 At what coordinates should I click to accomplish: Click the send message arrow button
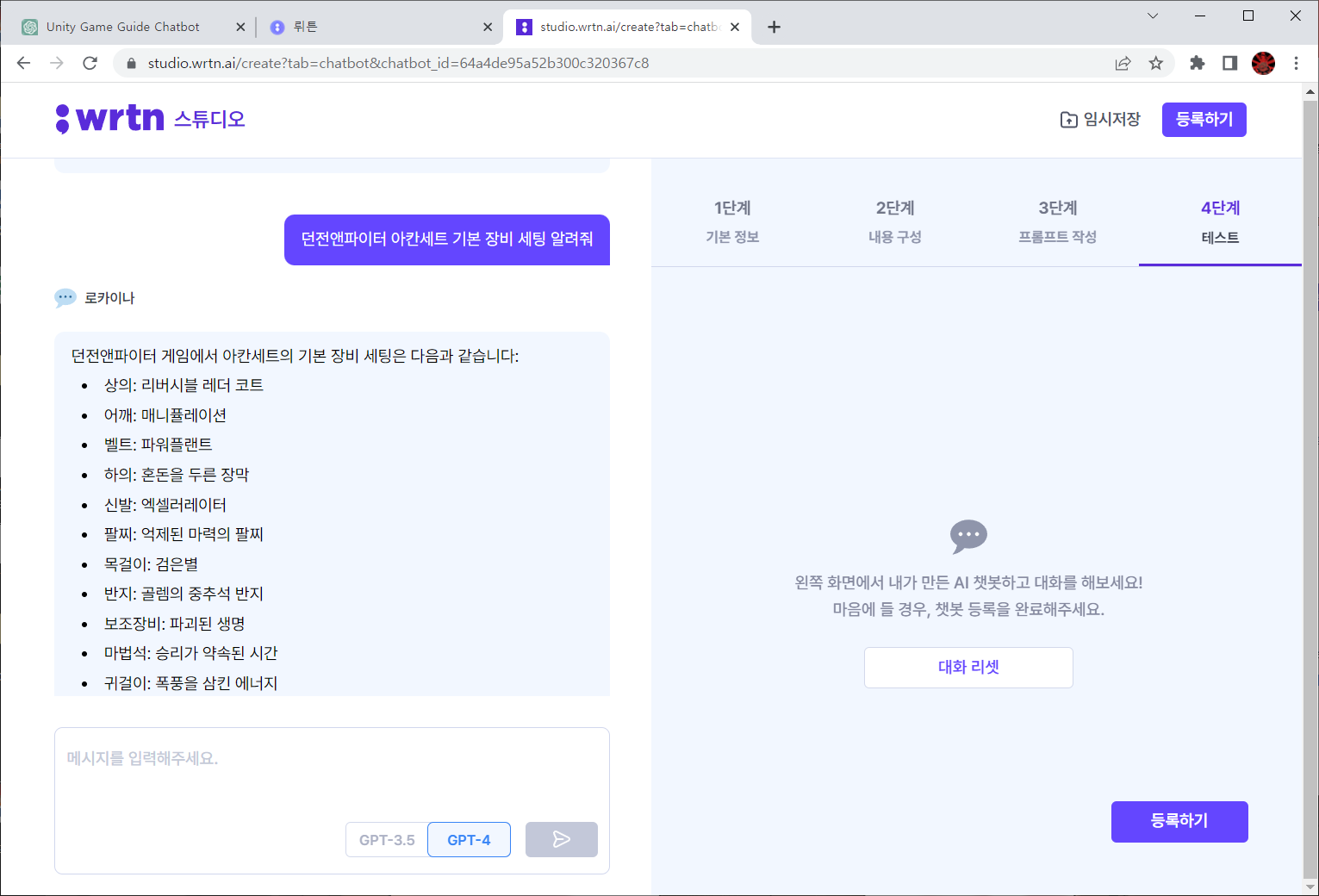tap(562, 840)
